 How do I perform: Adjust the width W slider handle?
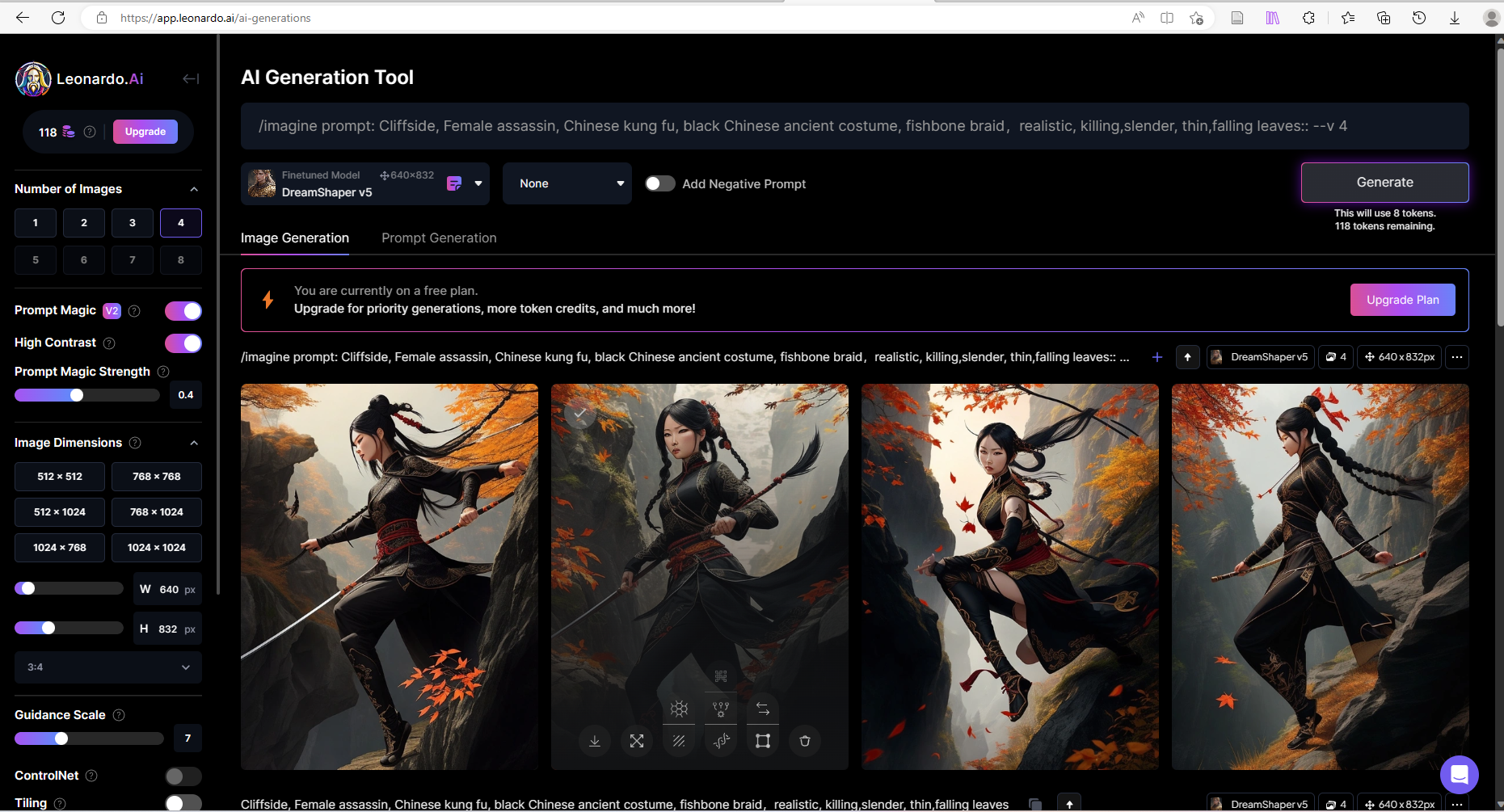(x=27, y=588)
